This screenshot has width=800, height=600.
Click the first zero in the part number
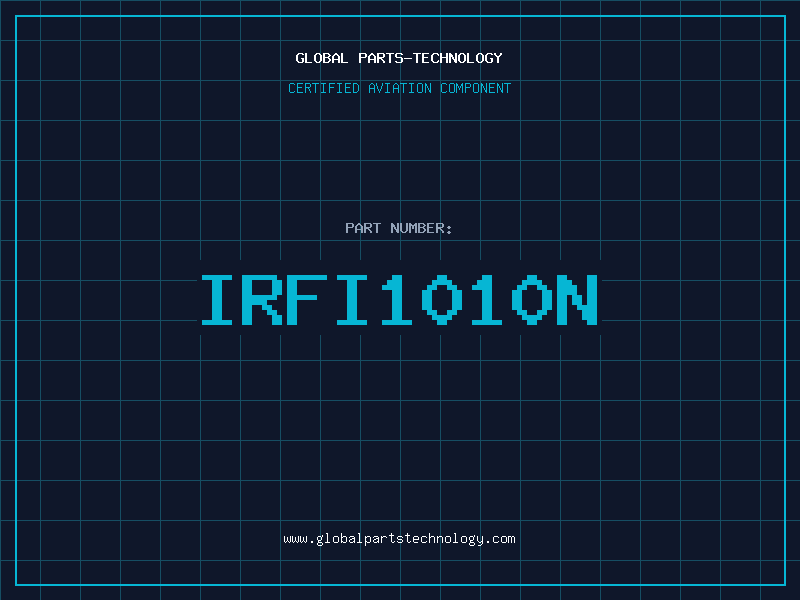click(443, 299)
